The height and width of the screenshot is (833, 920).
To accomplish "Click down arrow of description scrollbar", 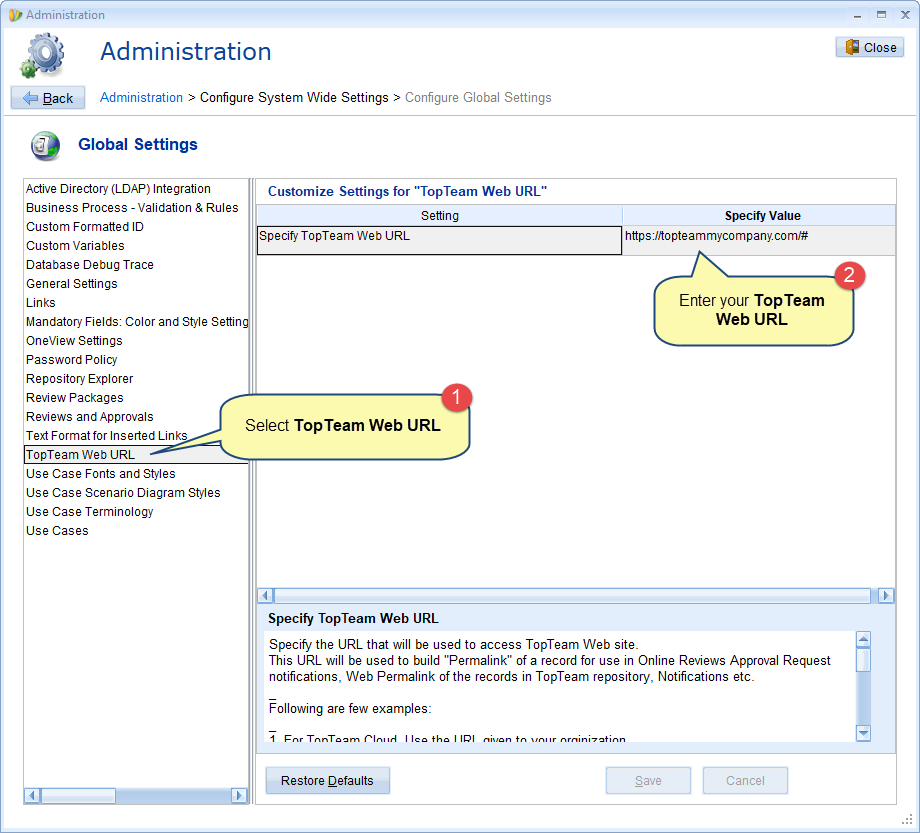I will pyautogui.click(x=863, y=733).
